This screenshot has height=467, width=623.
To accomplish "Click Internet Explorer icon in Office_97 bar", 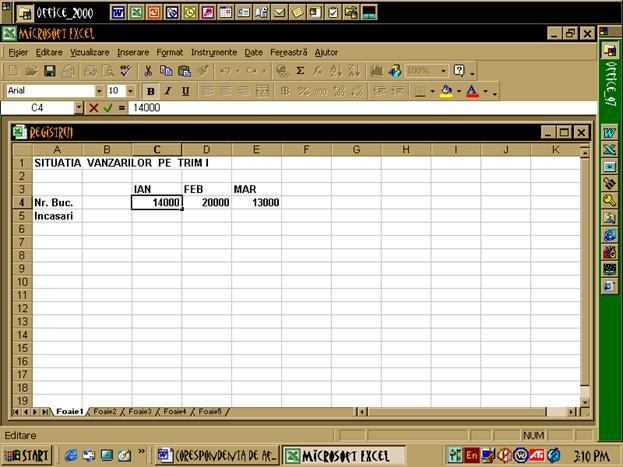I will pos(609,234).
